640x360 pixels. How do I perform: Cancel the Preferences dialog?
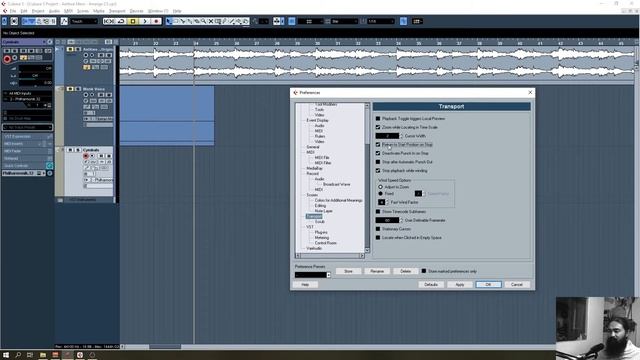(517, 284)
